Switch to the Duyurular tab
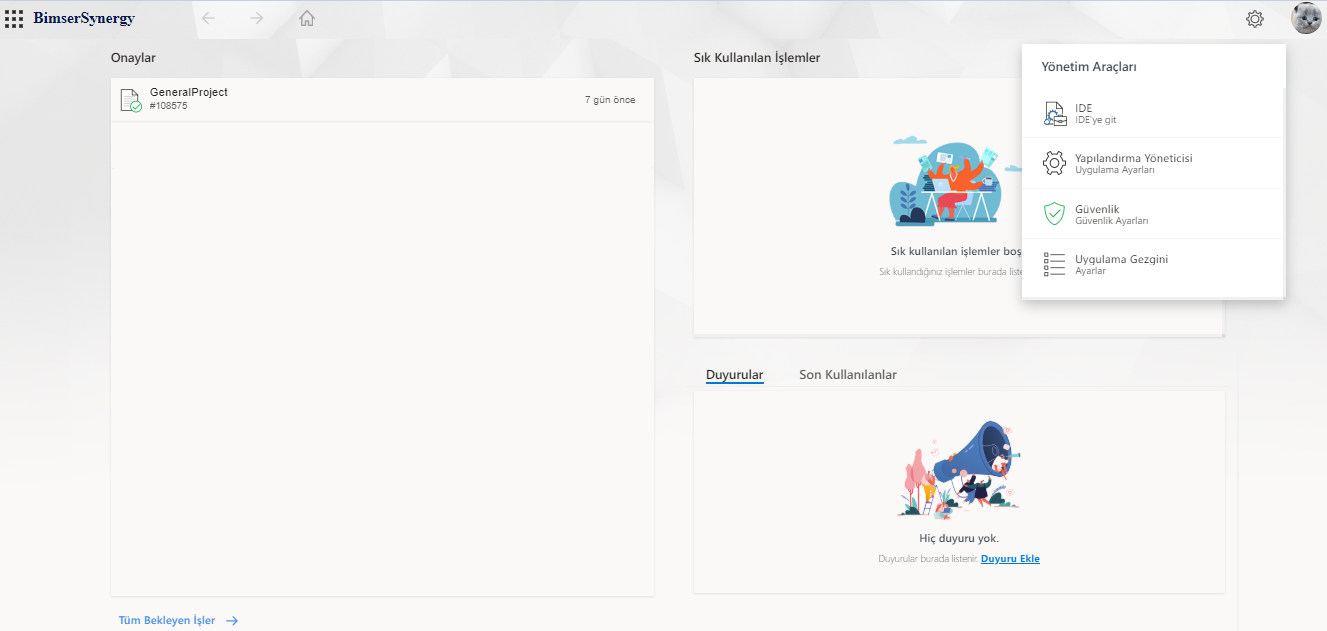This screenshot has width=1327, height=631. [734, 375]
